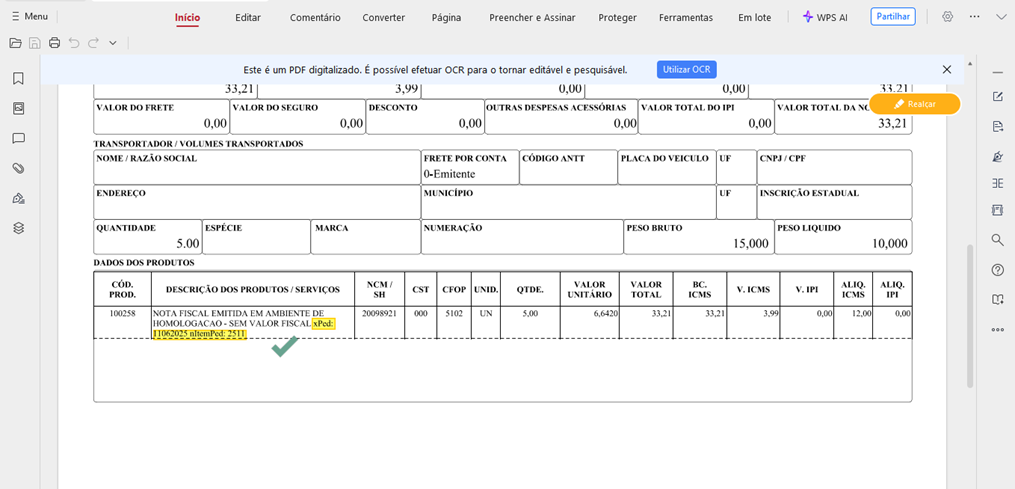Open the Proteger tab
The height and width of the screenshot is (489, 1015).
[618, 17]
